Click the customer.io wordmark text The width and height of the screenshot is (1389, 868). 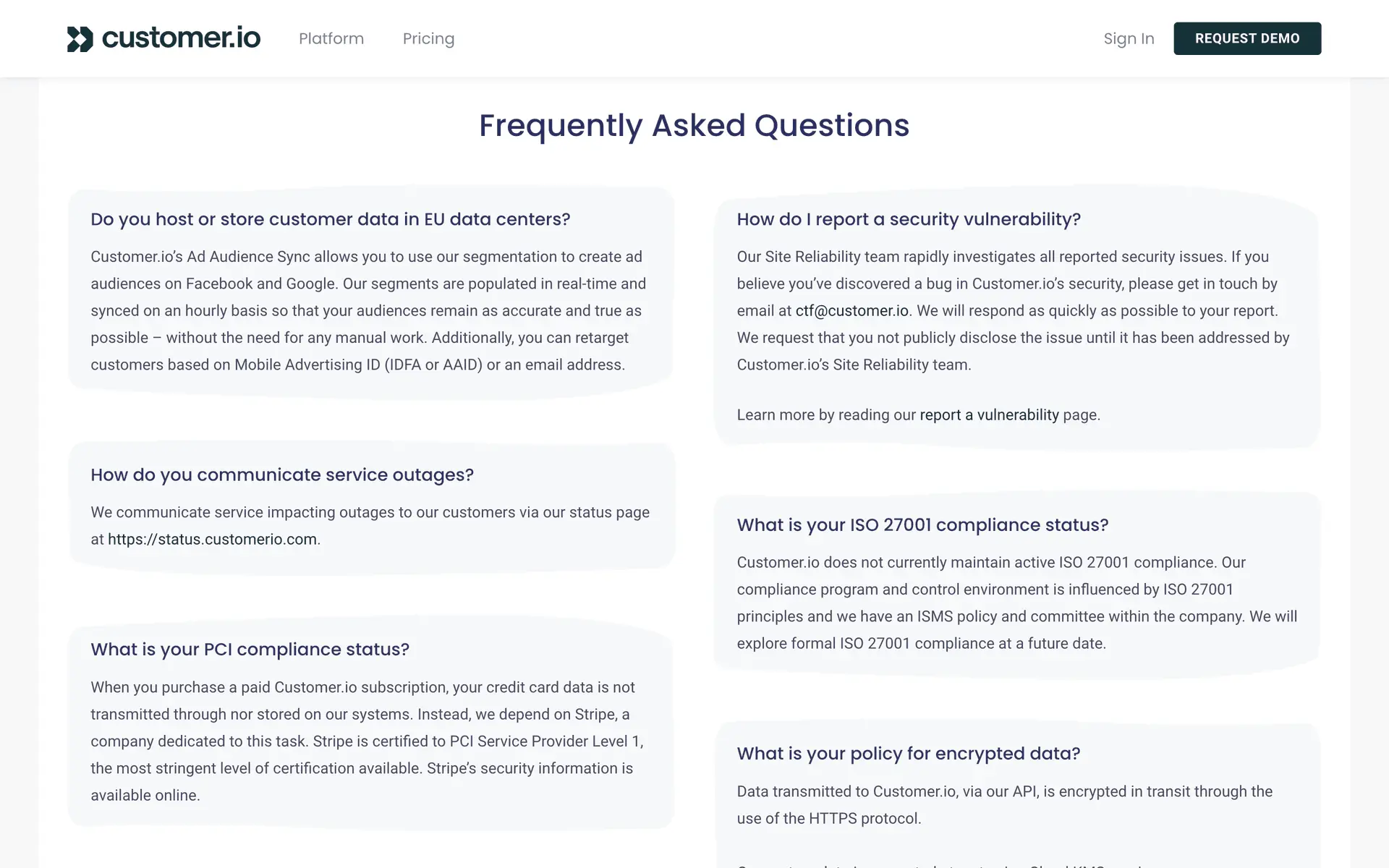(181, 38)
